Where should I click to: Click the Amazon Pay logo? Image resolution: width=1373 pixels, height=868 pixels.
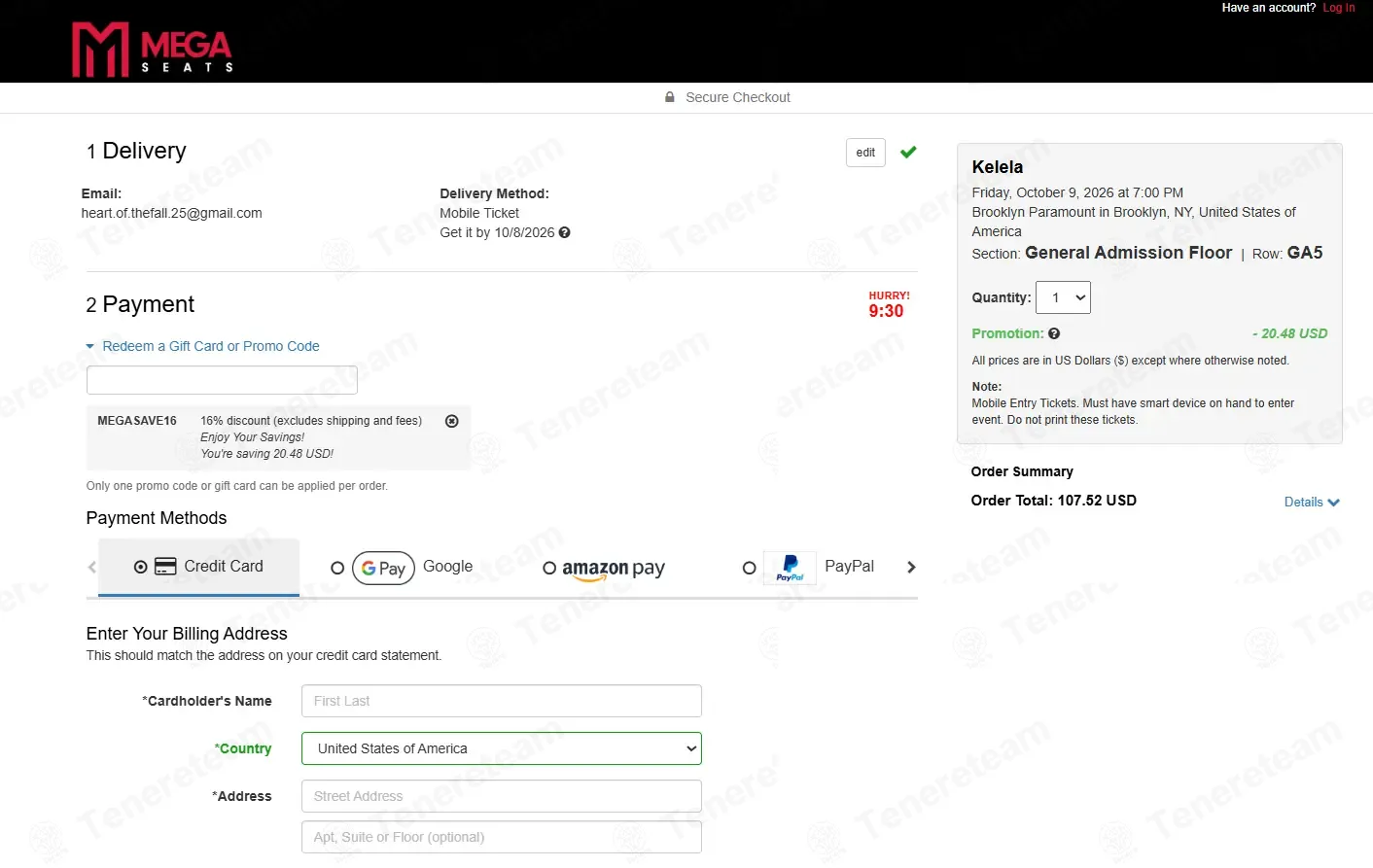[614, 569]
